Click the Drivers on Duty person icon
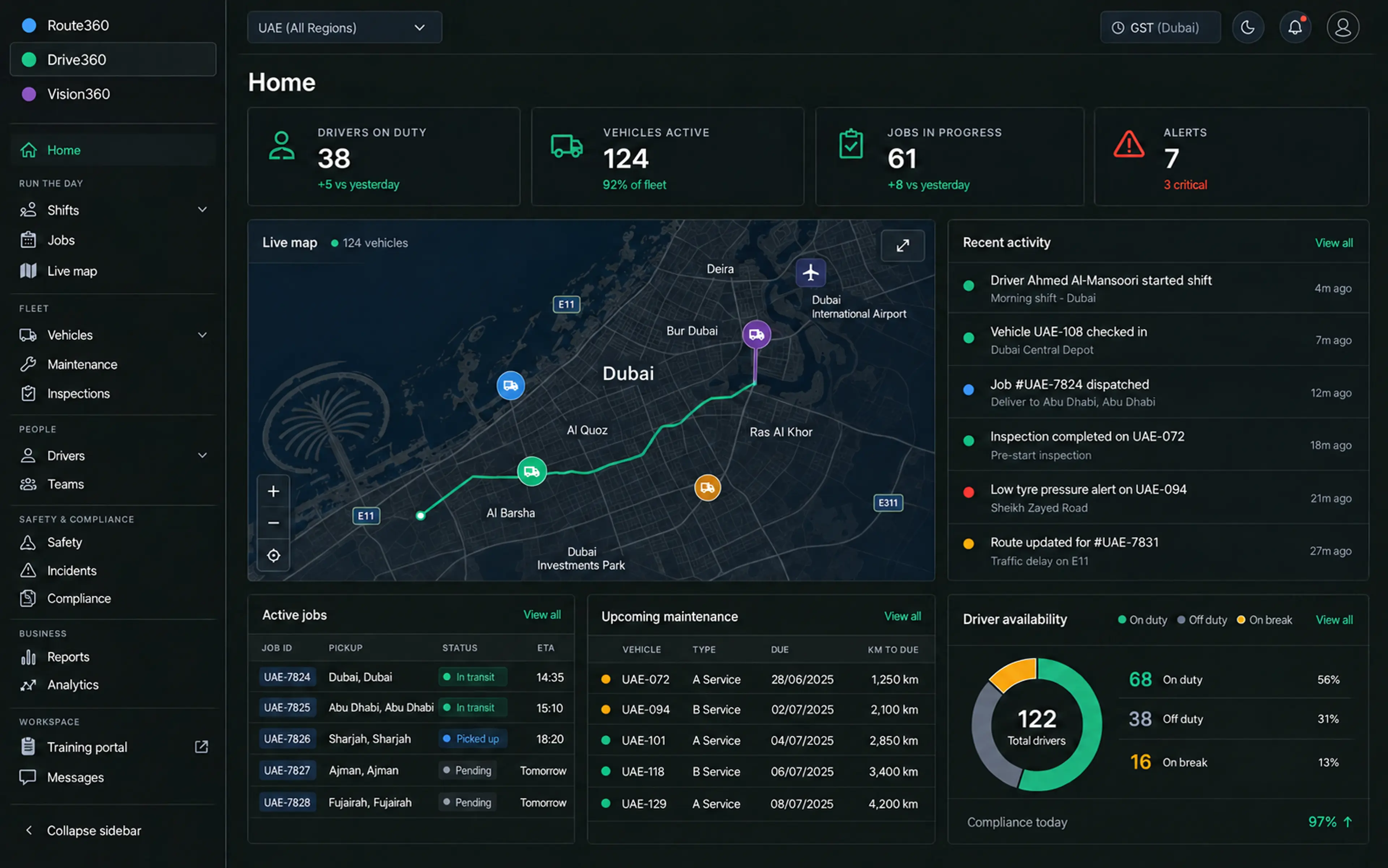 [281, 145]
